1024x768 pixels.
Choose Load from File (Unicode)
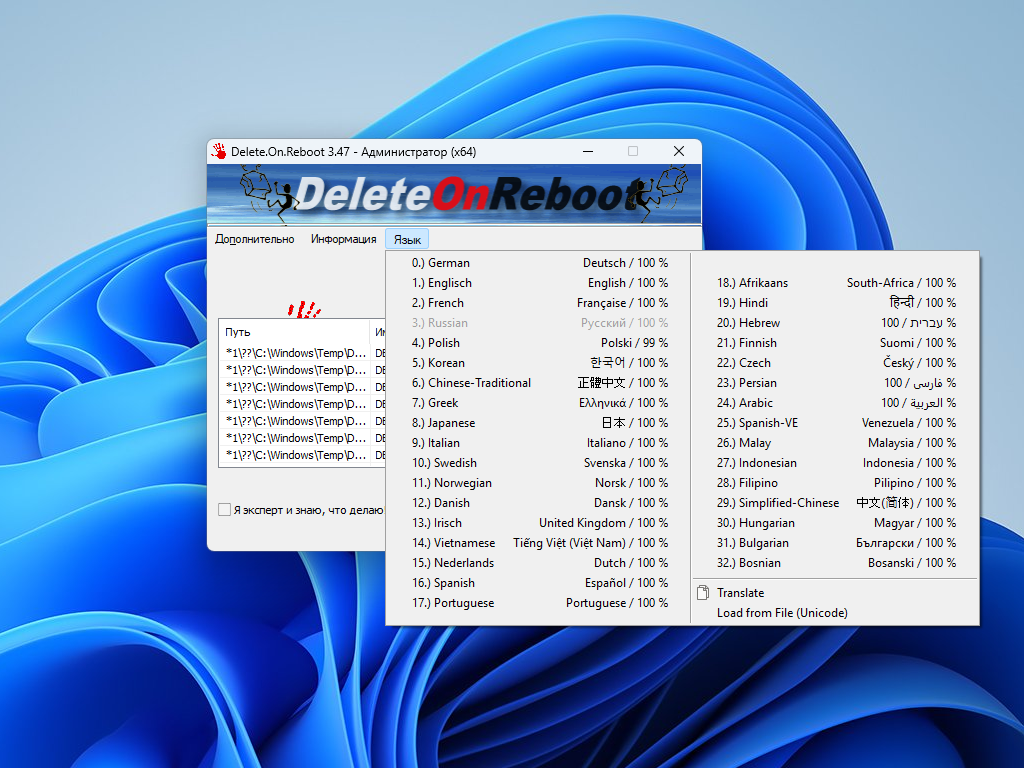781,613
